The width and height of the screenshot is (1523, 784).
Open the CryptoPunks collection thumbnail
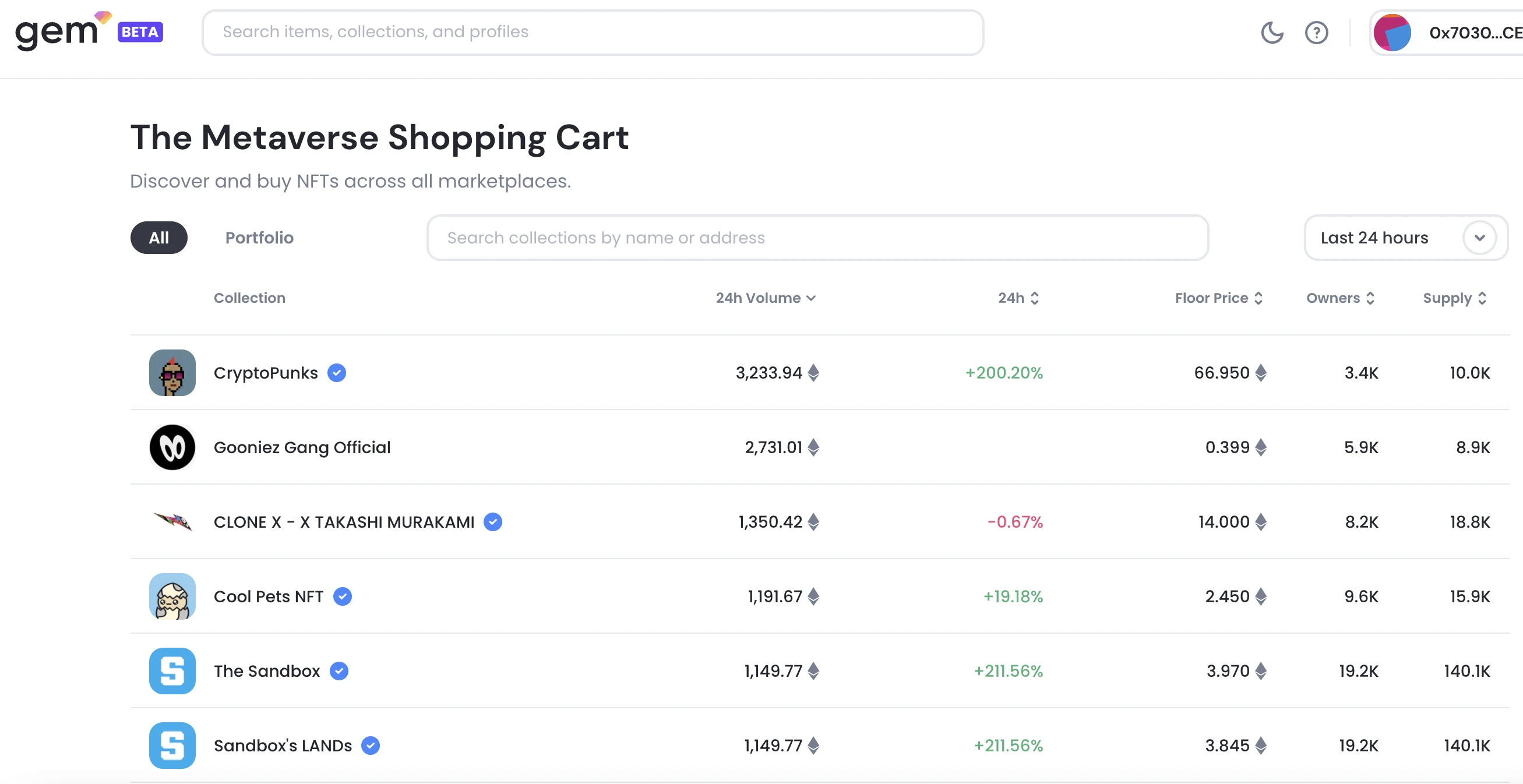click(x=172, y=373)
